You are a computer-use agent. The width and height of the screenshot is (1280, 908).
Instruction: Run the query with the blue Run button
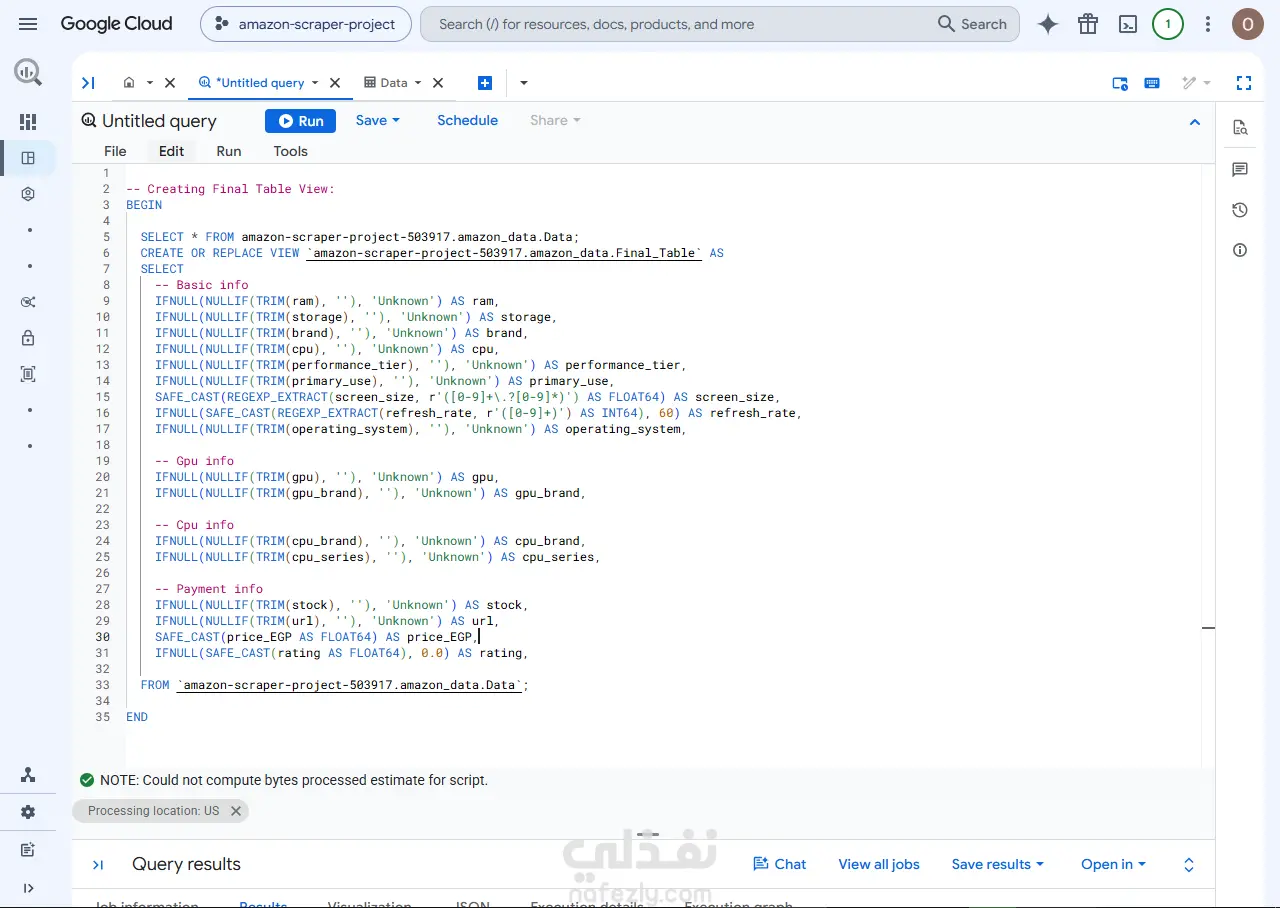click(x=300, y=121)
